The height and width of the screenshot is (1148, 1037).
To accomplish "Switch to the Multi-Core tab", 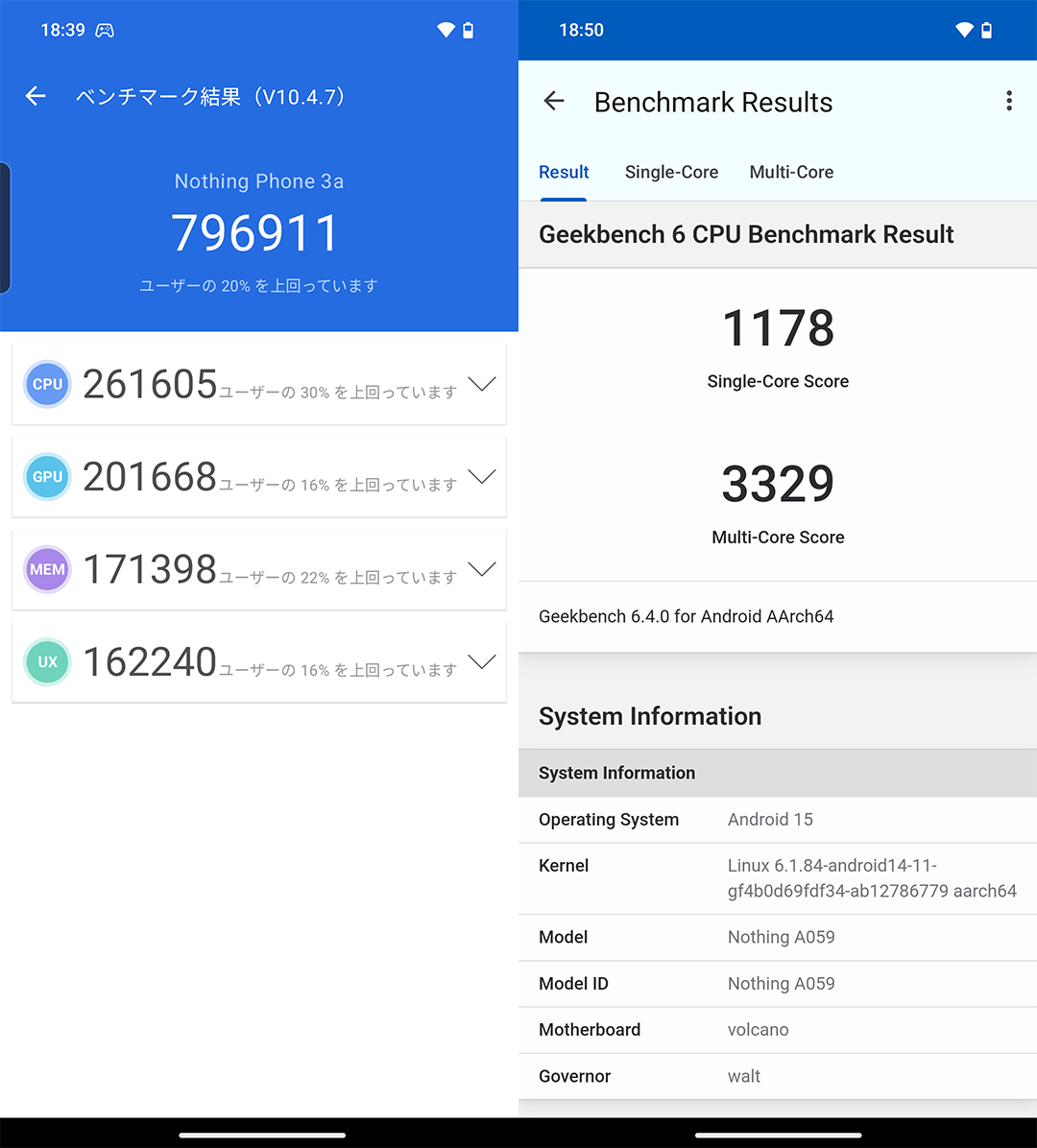I will (x=791, y=172).
